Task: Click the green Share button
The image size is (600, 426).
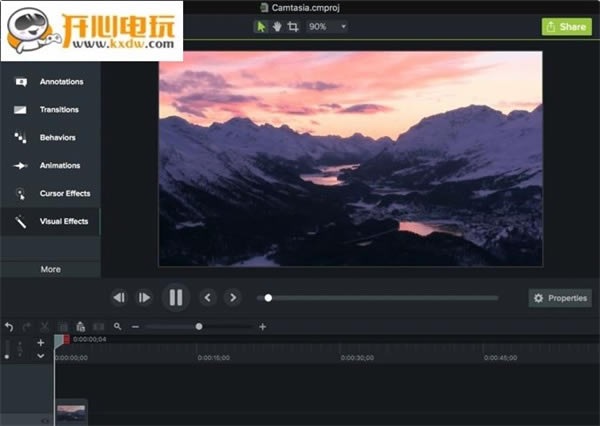Action: pyautogui.click(x=567, y=27)
